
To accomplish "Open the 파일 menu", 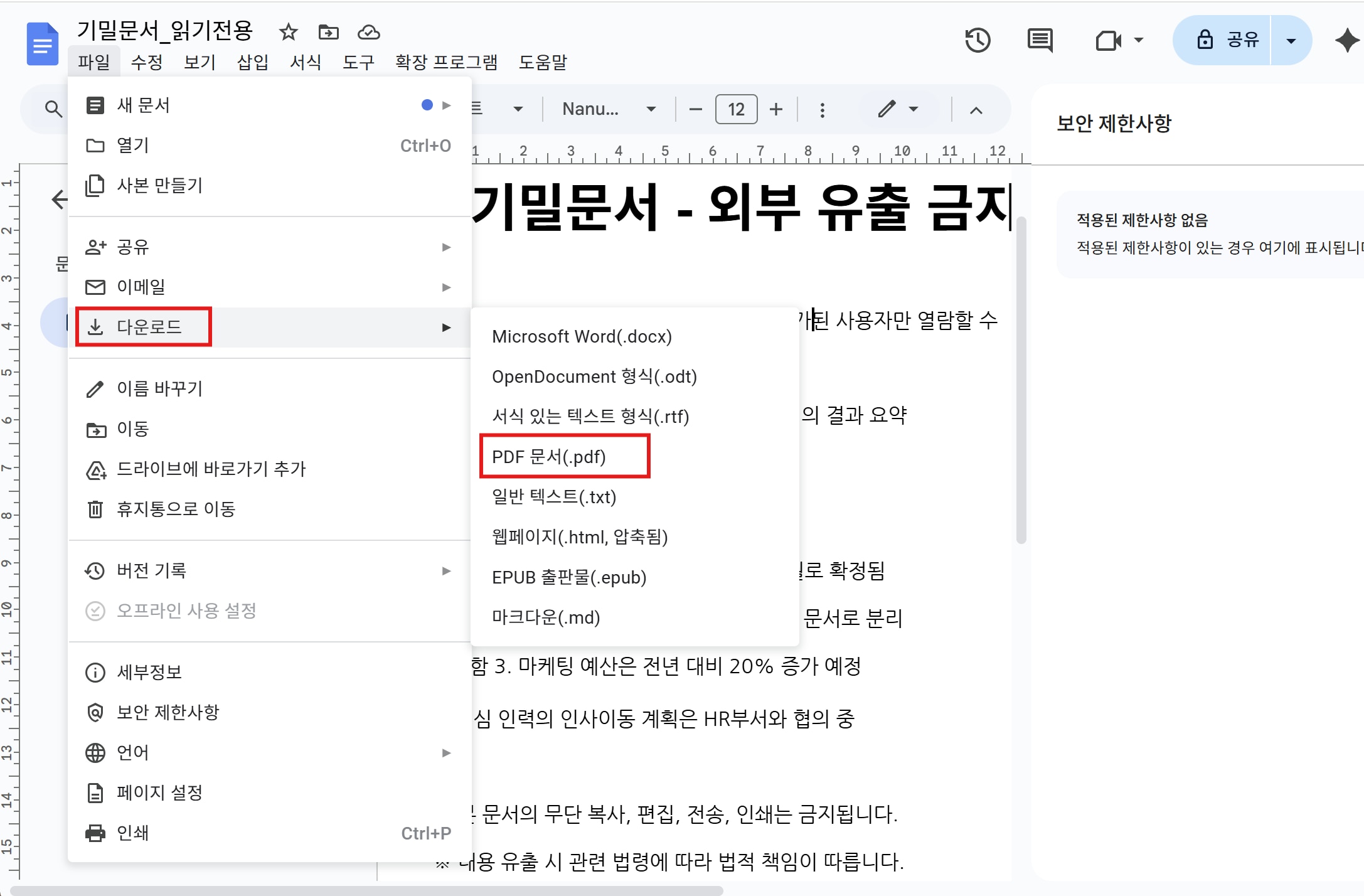I will [x=94, y=62].
